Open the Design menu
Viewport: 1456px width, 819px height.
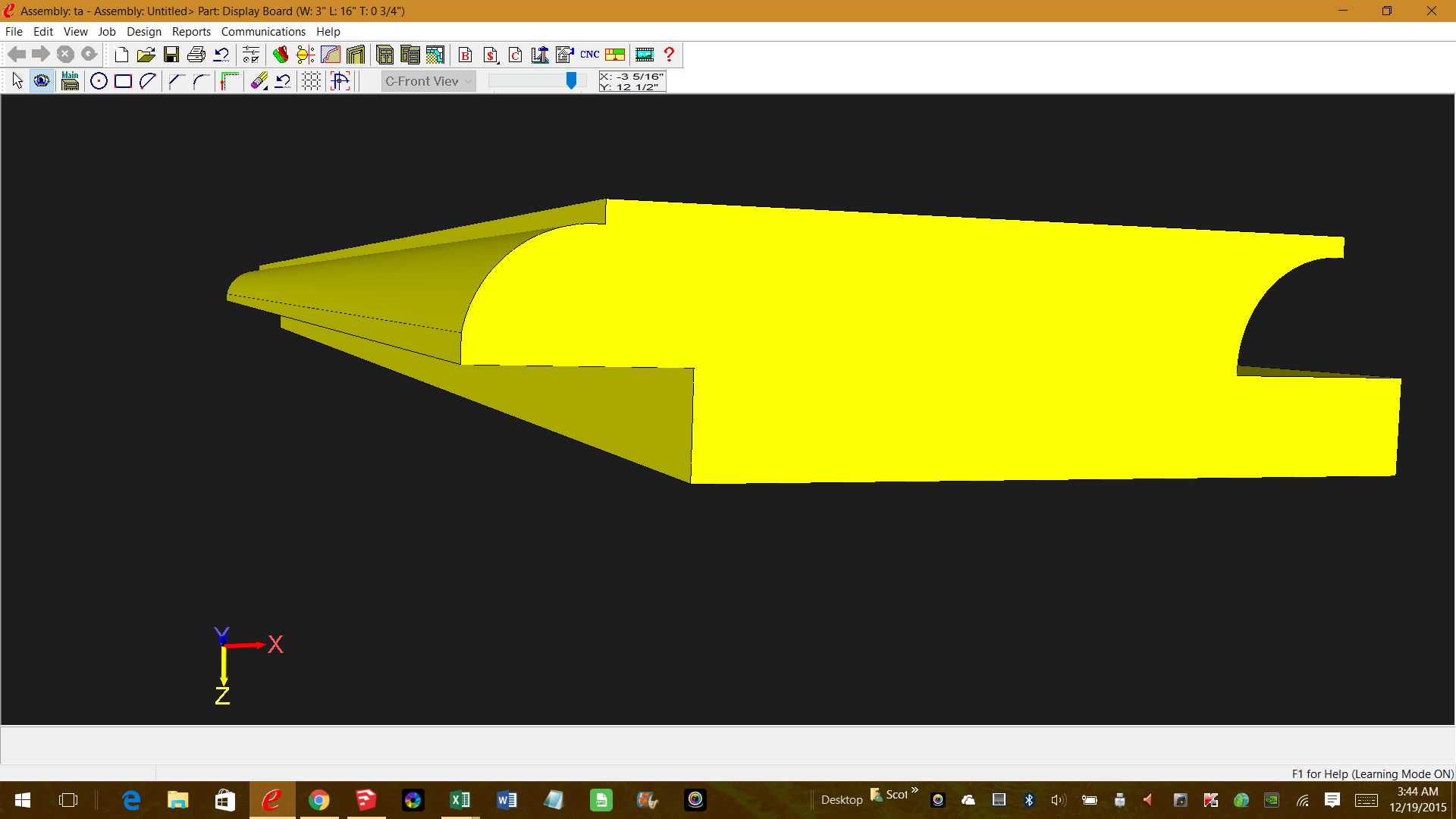pyautogui.click(x=143, y=32)
